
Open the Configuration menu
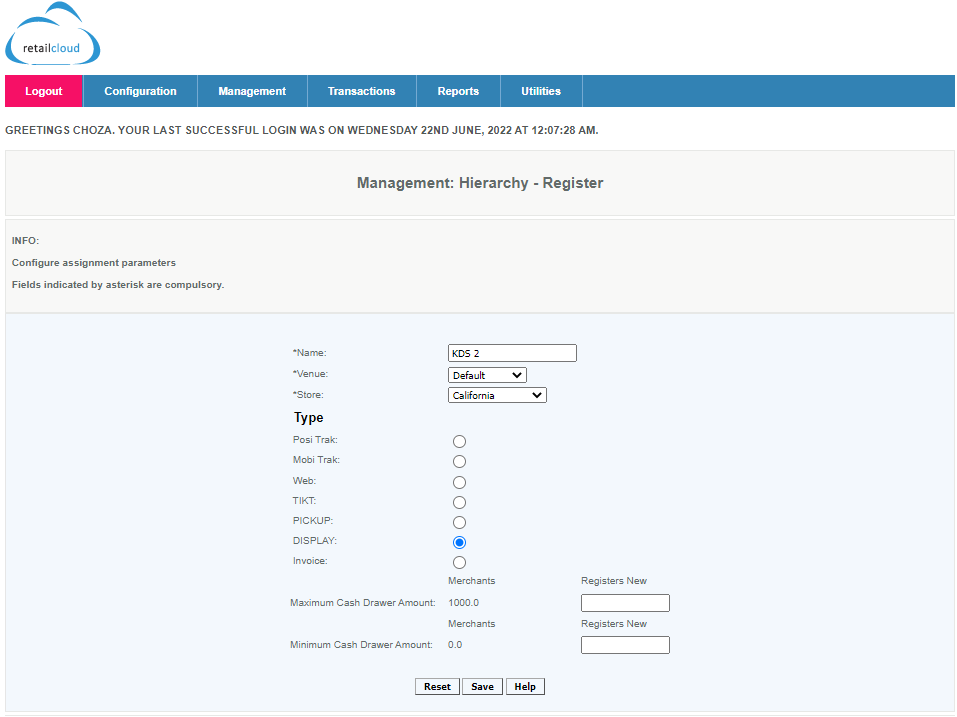pyautogui.click(x=140, y=91)
